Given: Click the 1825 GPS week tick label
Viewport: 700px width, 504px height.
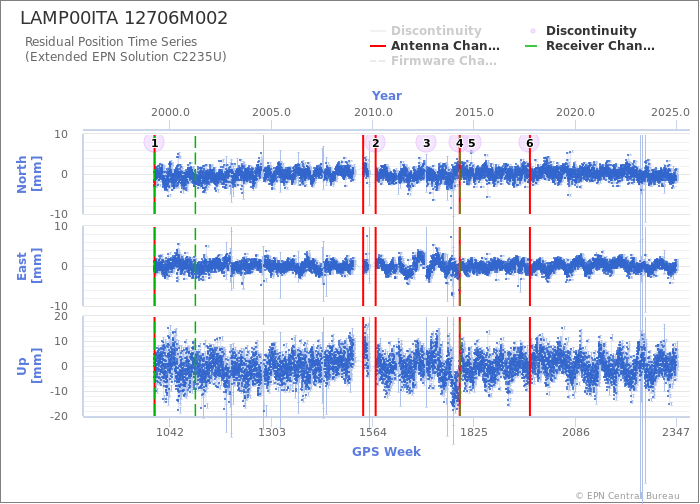Looking at the screenshot, I should (x=474, y=432).
